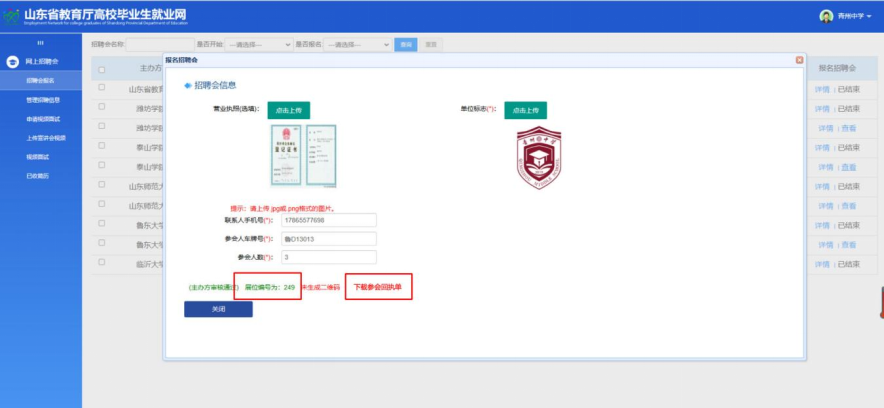Screen dimensions: 884x408
Task: Click the red jpg/png upload hint text
Action: click(x=284, y=208)
